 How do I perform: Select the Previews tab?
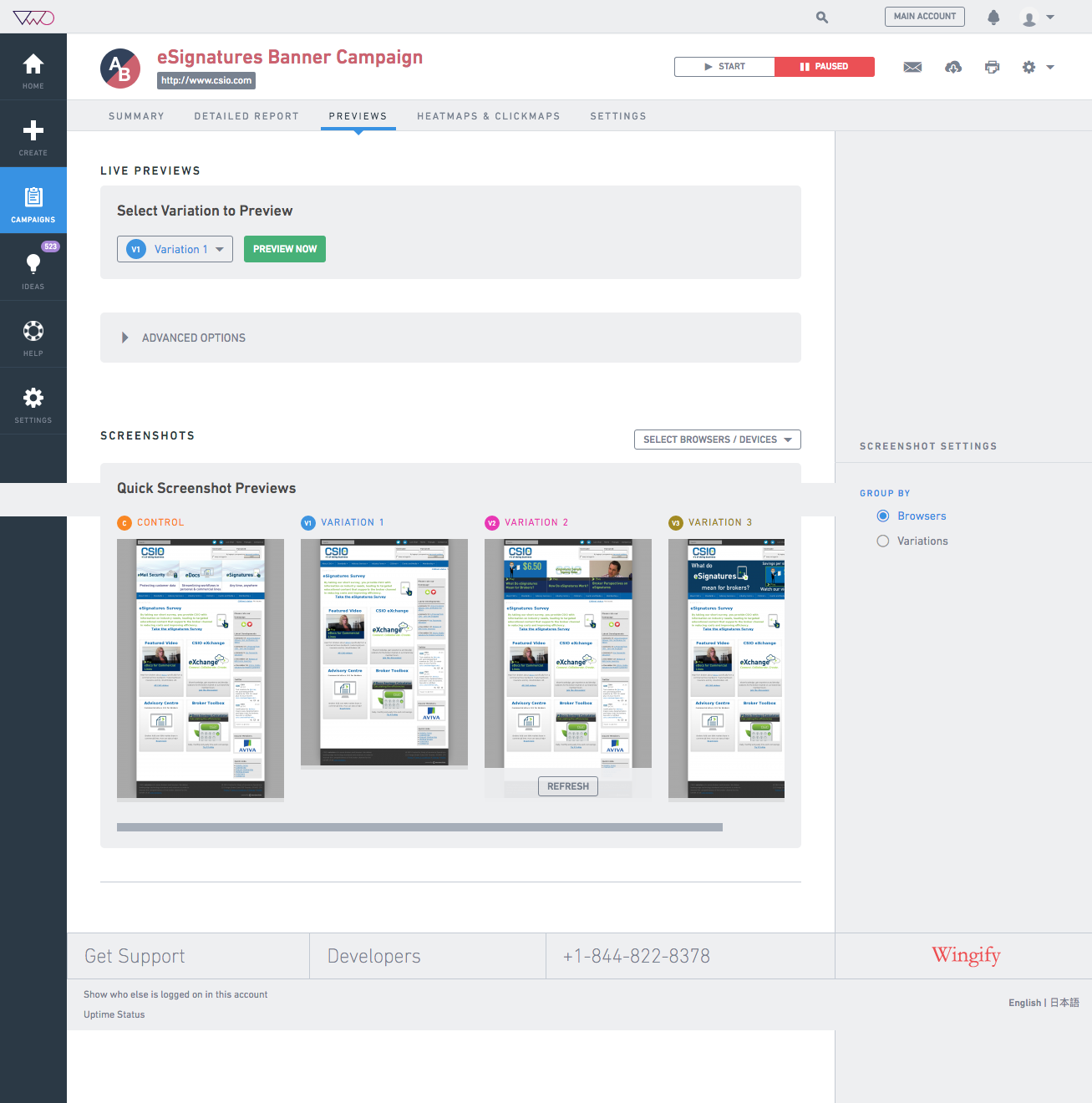[358, 116]
